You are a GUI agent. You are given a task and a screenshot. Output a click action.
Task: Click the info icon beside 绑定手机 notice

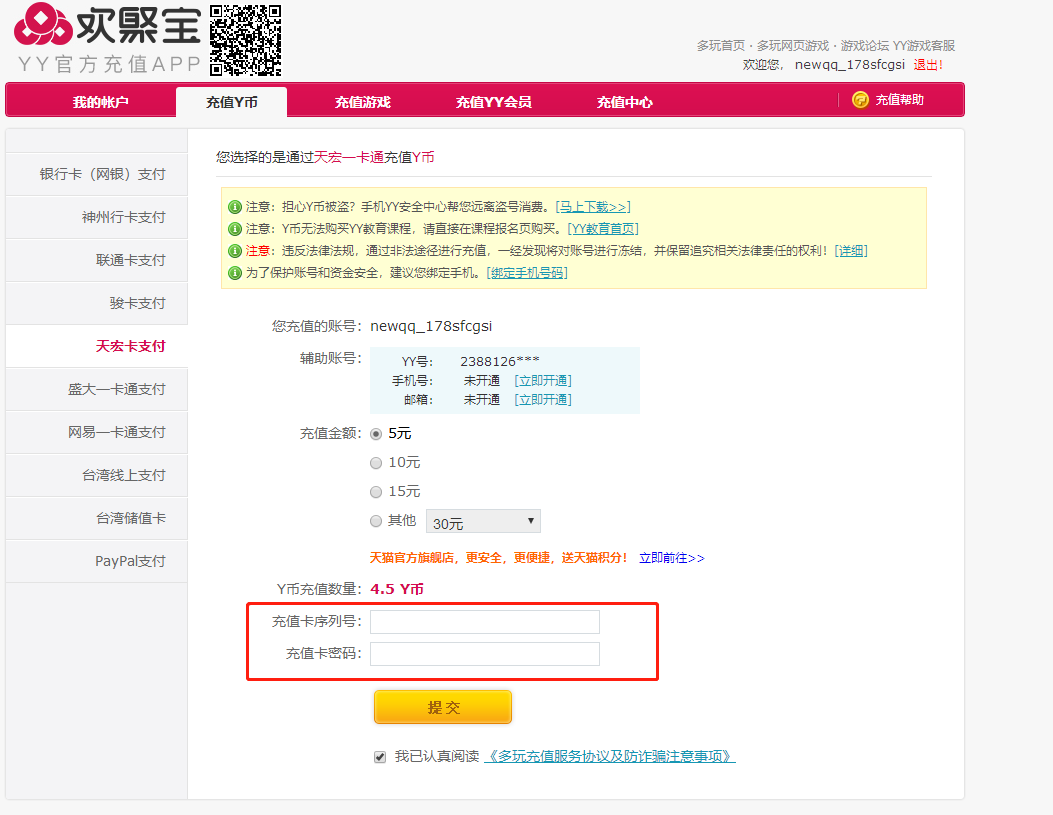pos(235,273)
